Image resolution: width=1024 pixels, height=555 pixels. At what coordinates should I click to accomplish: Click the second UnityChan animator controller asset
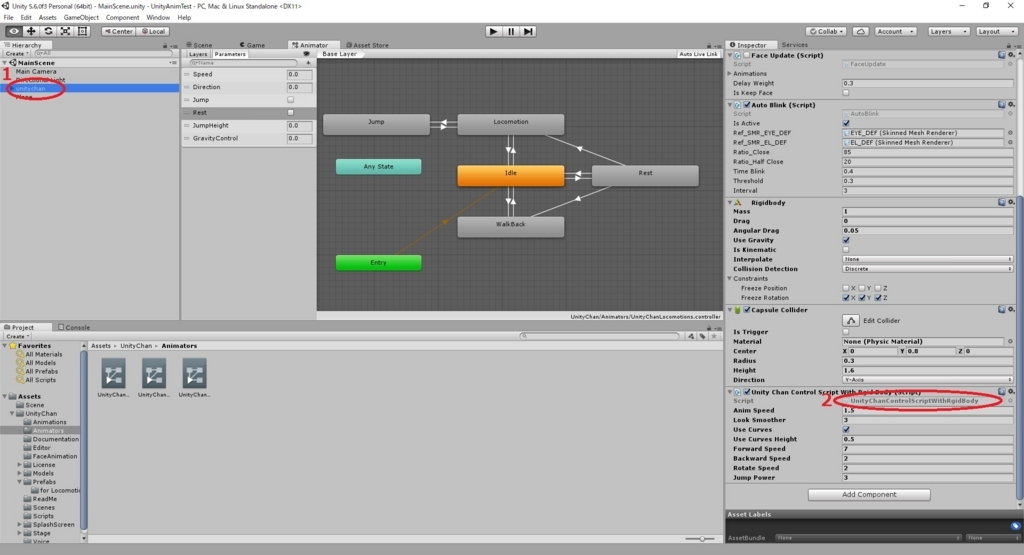pos(153,377)
